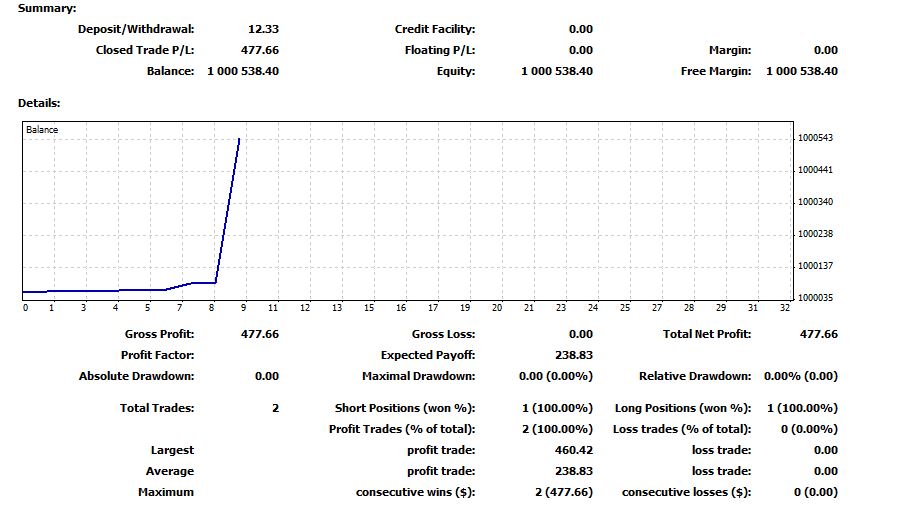
Task: Click the "Profit Factor:" label
Action: [x=157, y=355]
